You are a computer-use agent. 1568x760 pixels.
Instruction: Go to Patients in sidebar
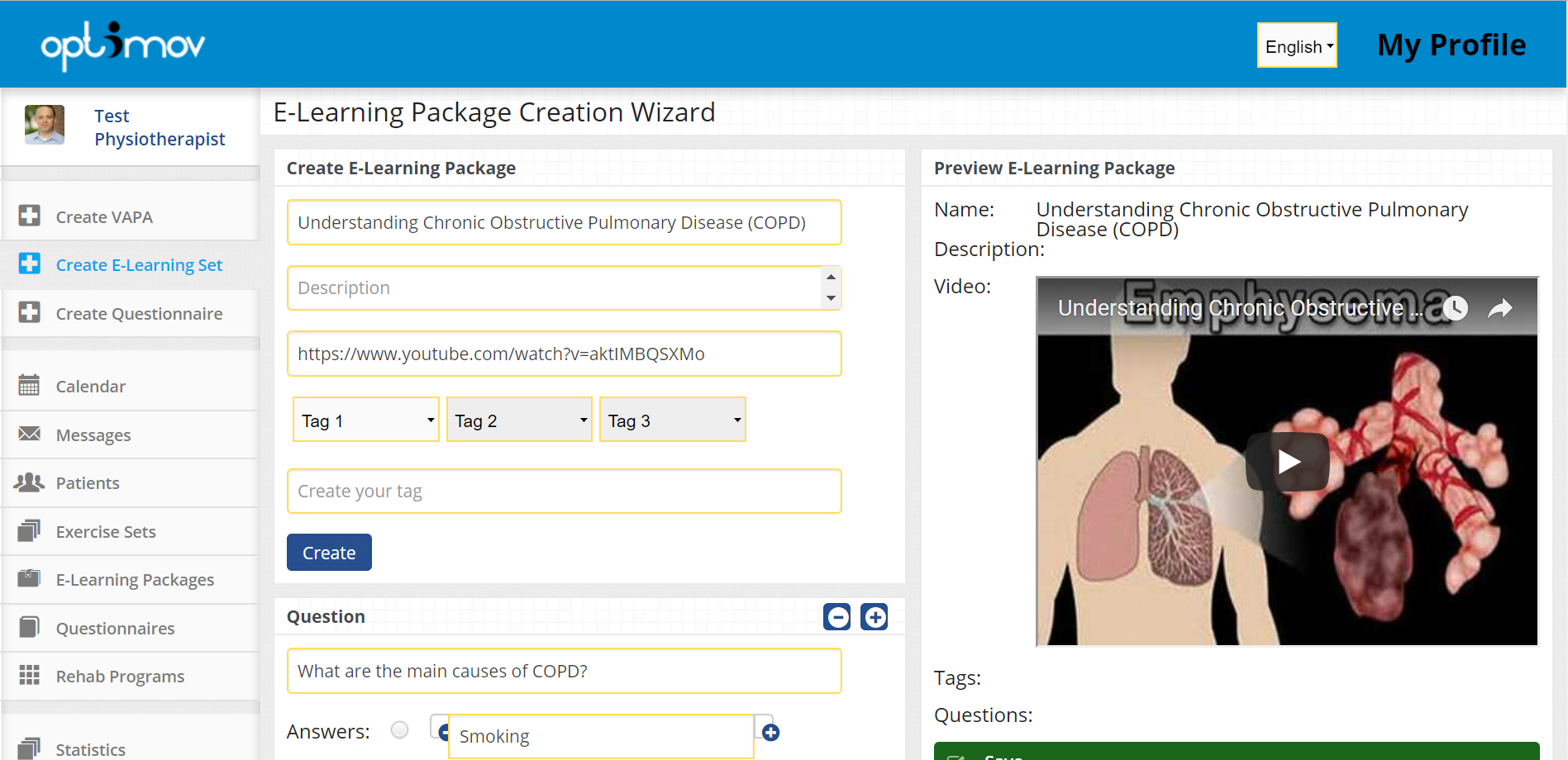(x=131, y=483)
